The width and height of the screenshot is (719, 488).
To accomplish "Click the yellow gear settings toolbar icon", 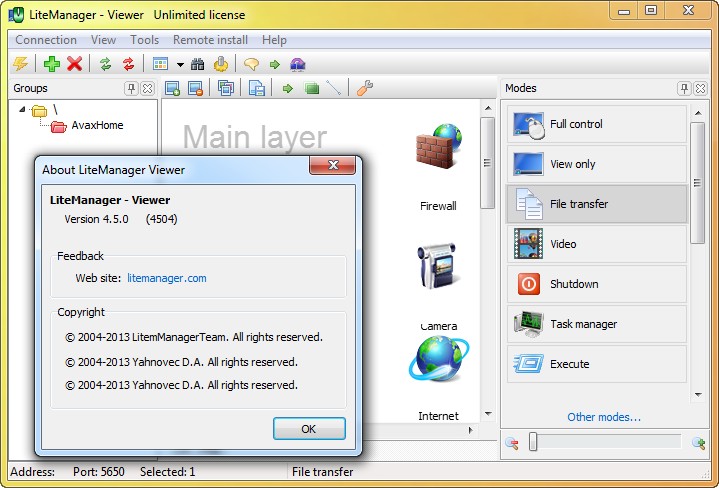I will pos(221,64).
